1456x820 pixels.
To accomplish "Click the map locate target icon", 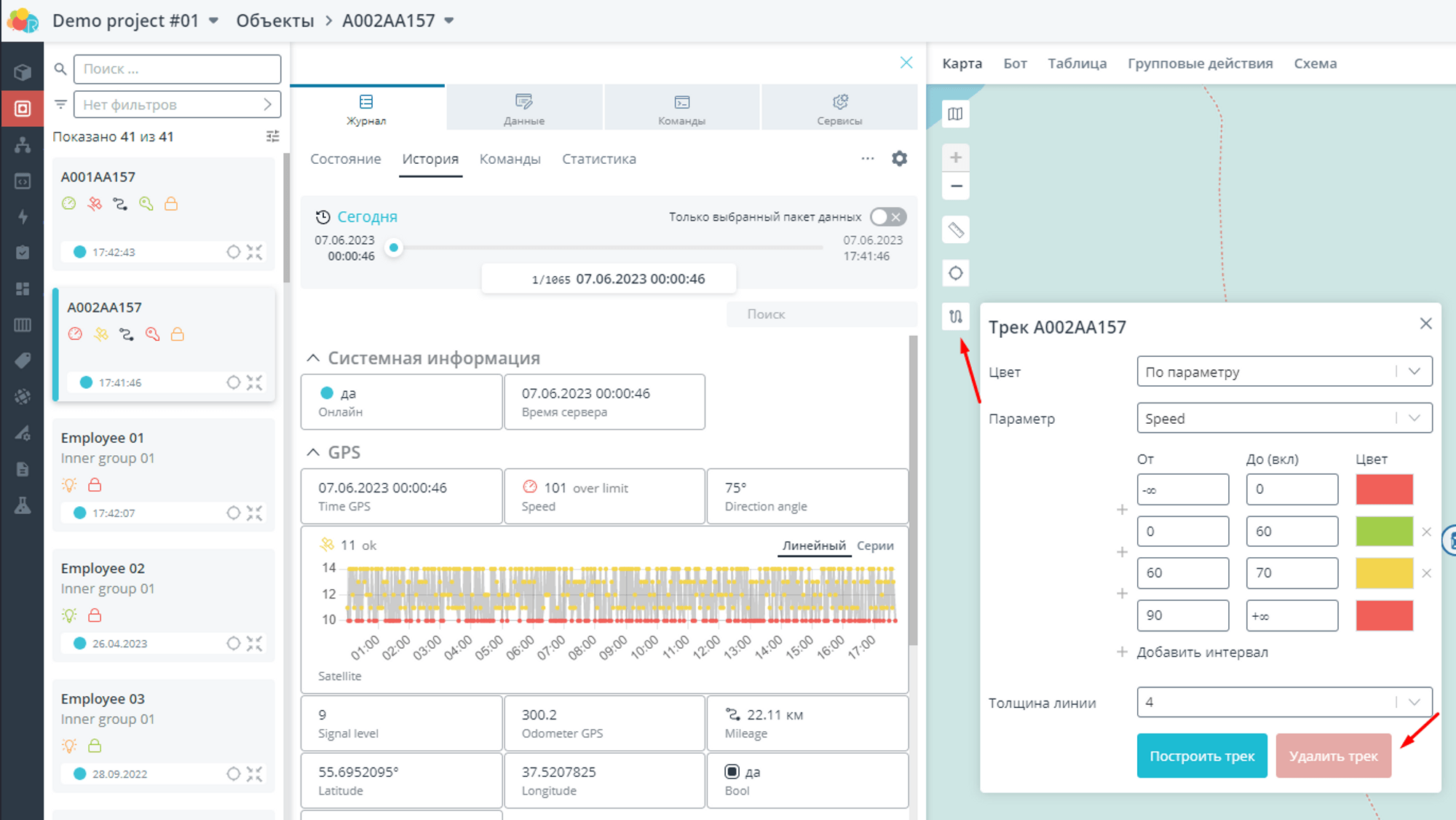I will [956, 273].
